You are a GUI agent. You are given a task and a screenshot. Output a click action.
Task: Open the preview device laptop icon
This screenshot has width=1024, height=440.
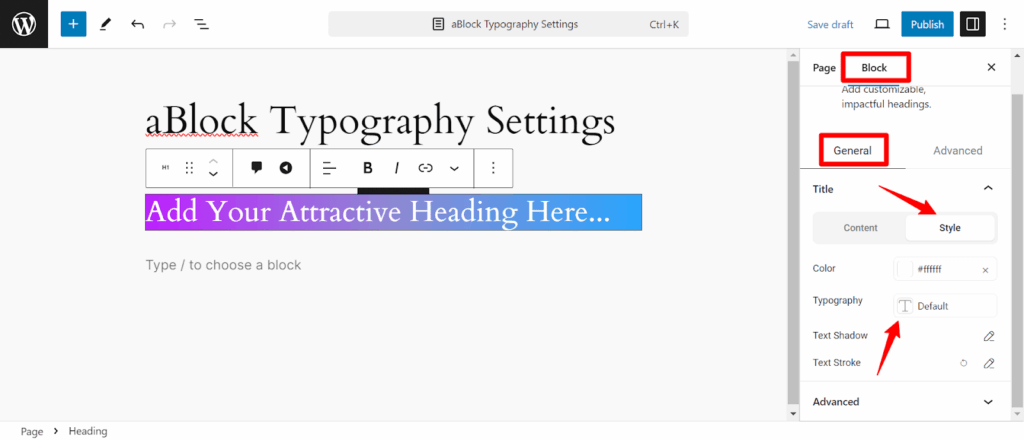point(882,24)
